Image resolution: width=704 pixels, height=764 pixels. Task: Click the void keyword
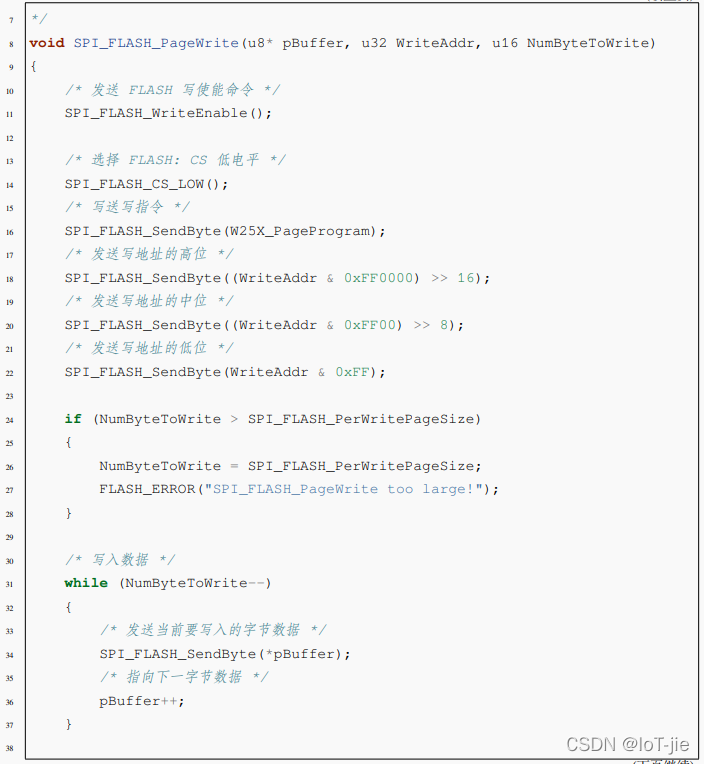click(x=47, y=43)
